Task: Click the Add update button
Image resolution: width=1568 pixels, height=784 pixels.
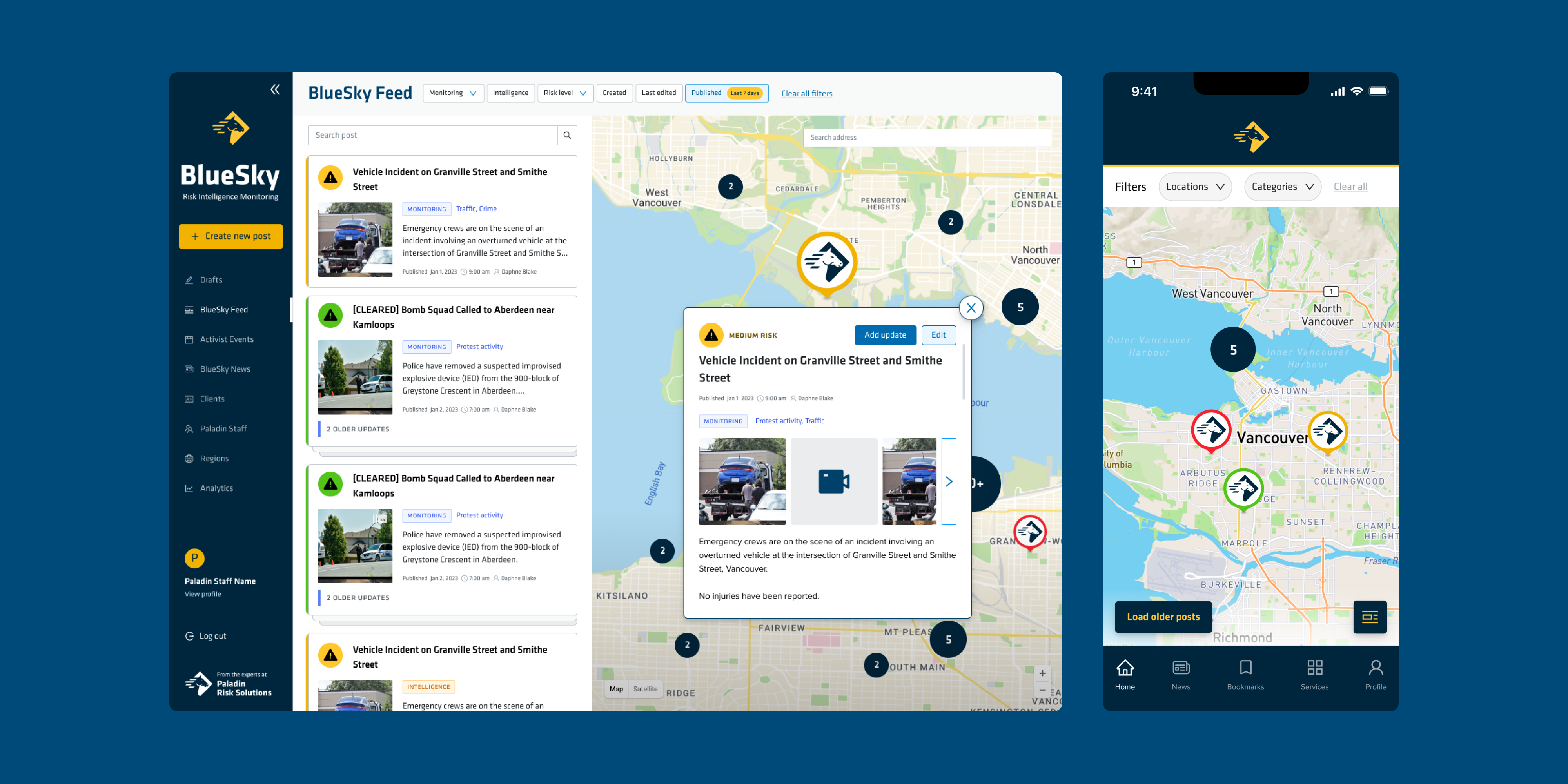Action: click(885, 335)
